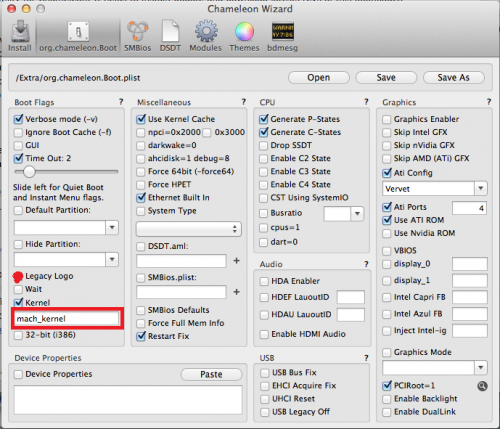Enable Skip nVidia GFX
This screenshot has width=500, height=429.
[x=387, y=145]
